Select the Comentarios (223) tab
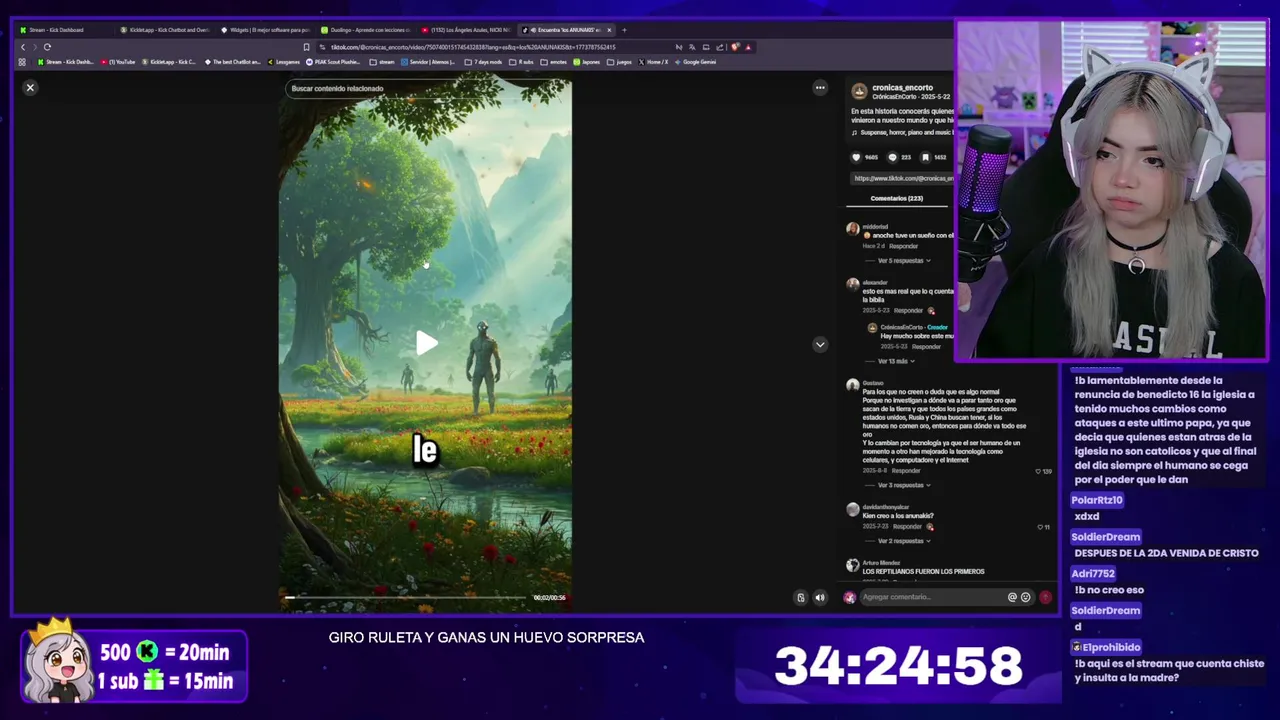 coord(896,198)
